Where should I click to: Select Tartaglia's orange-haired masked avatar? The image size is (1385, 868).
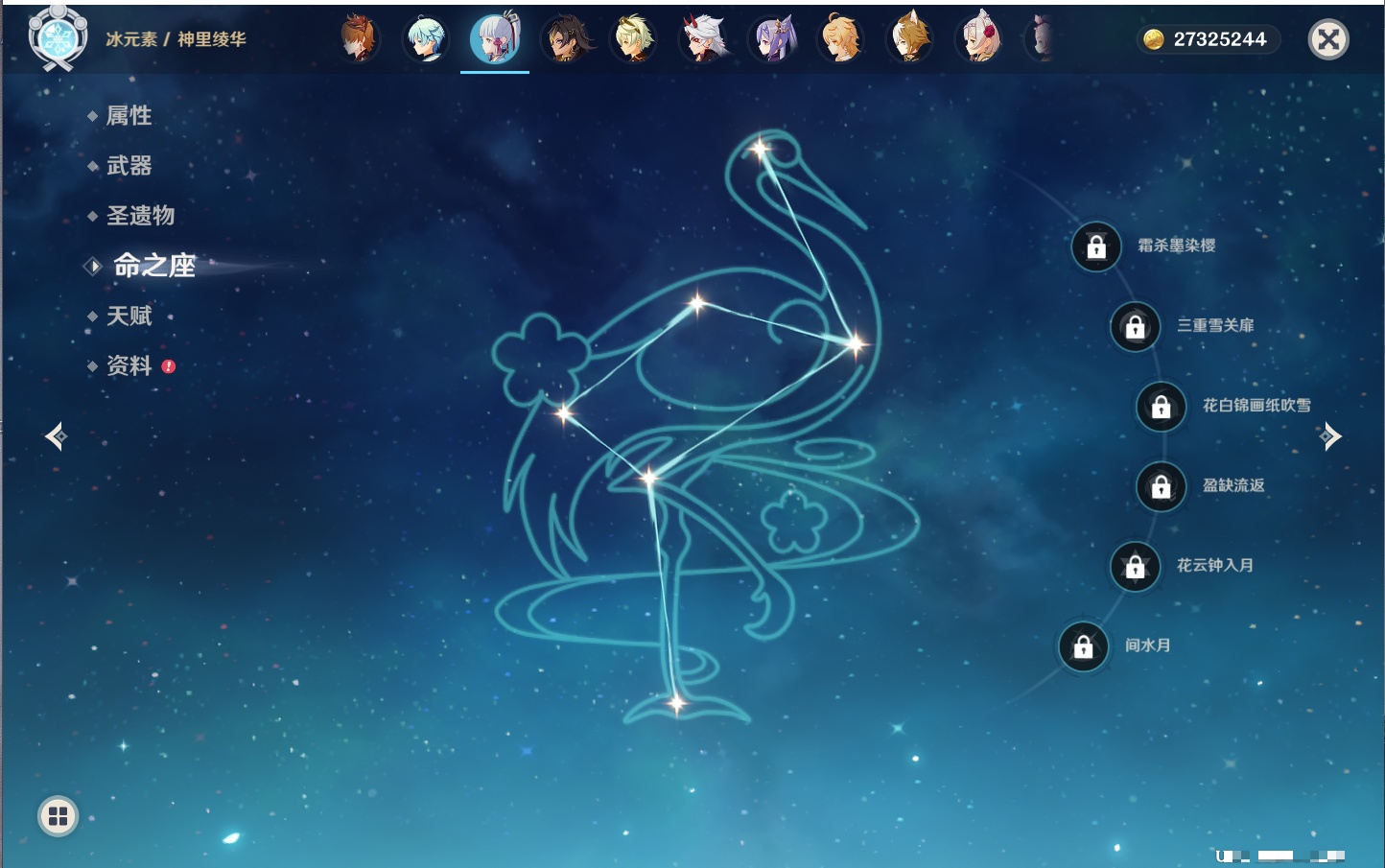pos(358,39)
